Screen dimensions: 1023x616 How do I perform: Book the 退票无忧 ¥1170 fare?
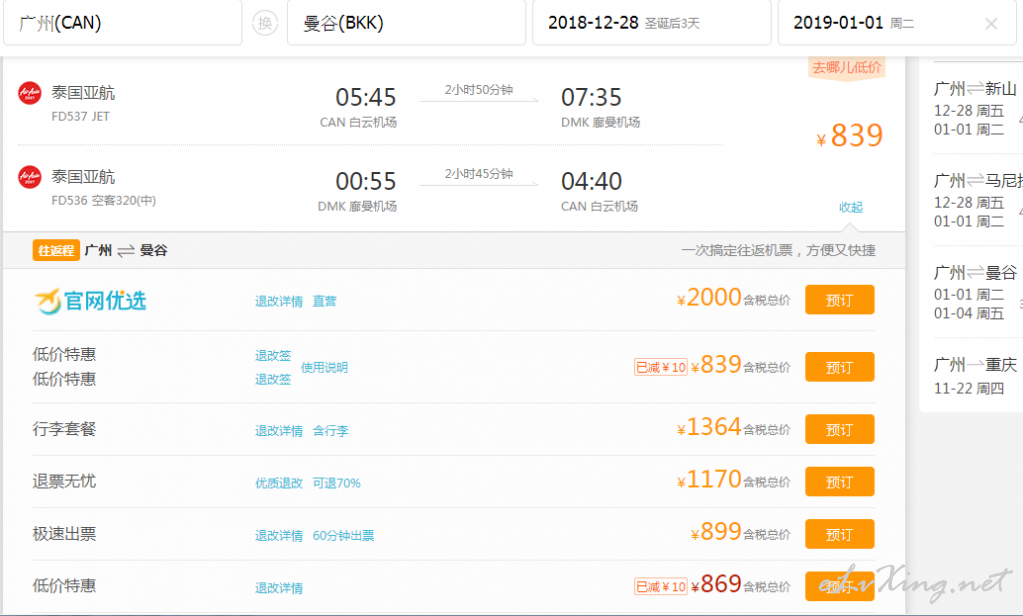click(x=840, y=482)
